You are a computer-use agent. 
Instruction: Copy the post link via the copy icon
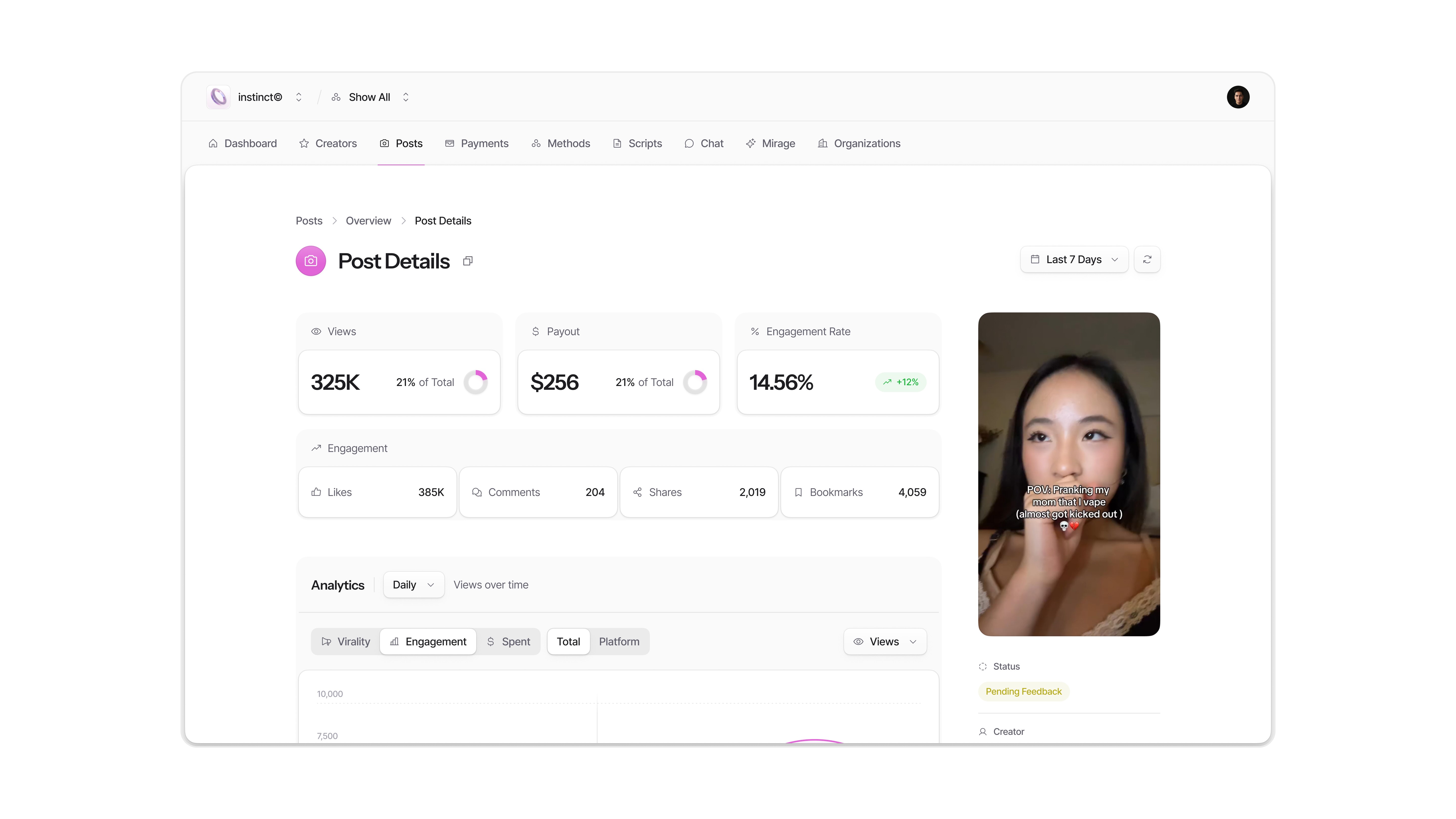(x=467, y=261)
